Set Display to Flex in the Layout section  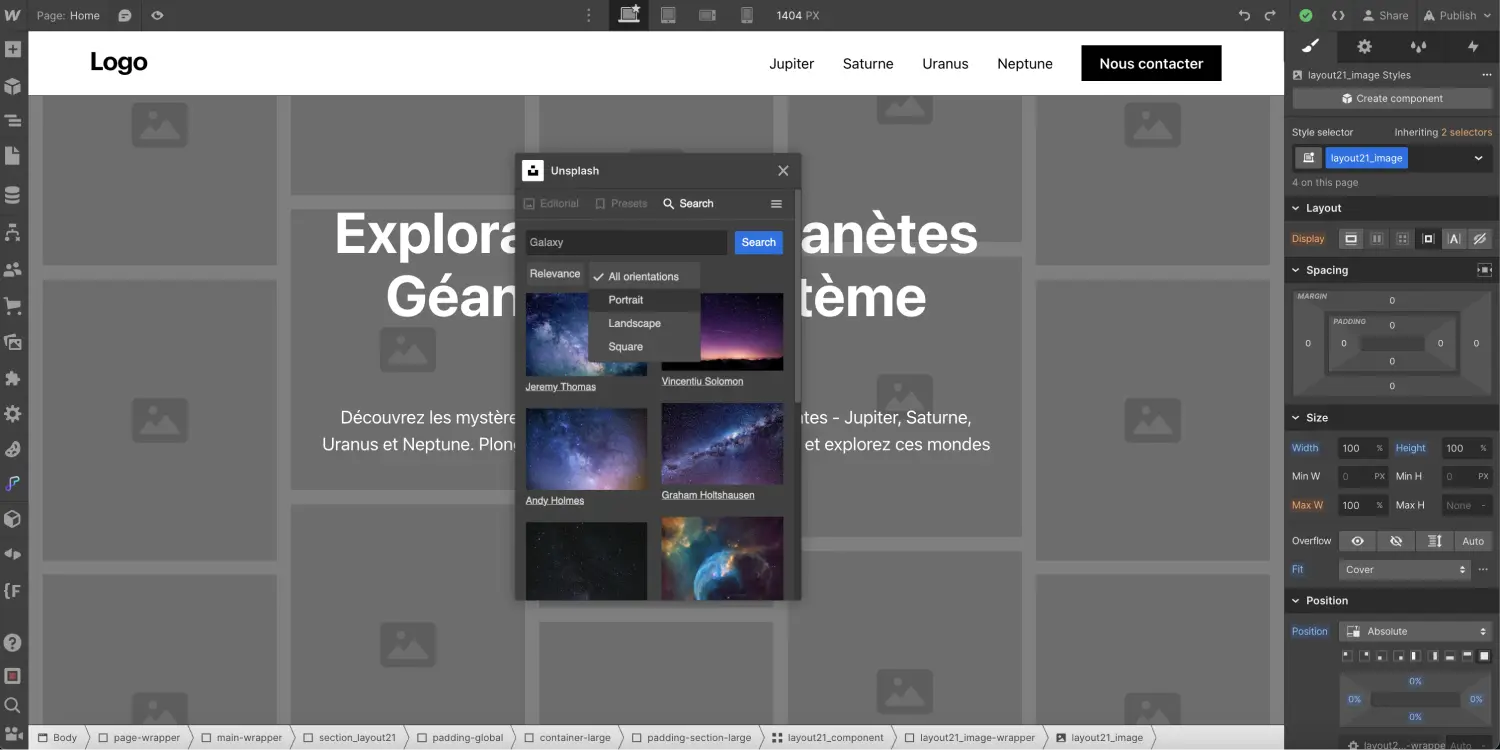tap(1376, 238)
